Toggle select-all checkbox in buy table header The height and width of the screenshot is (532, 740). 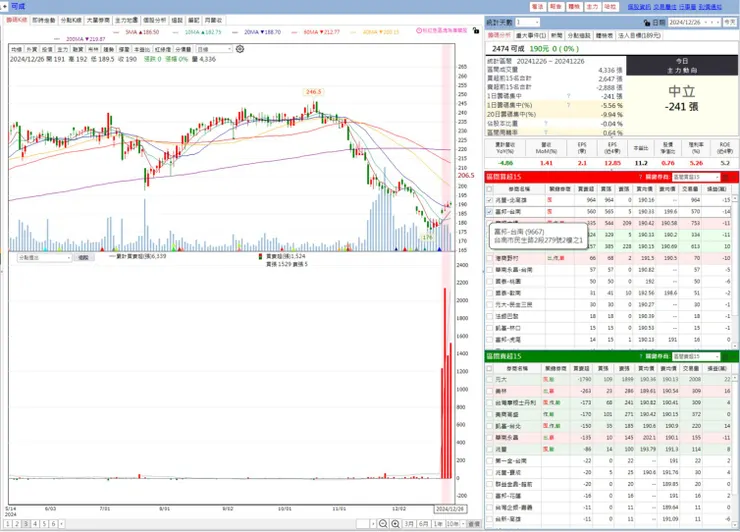(489, 189)
